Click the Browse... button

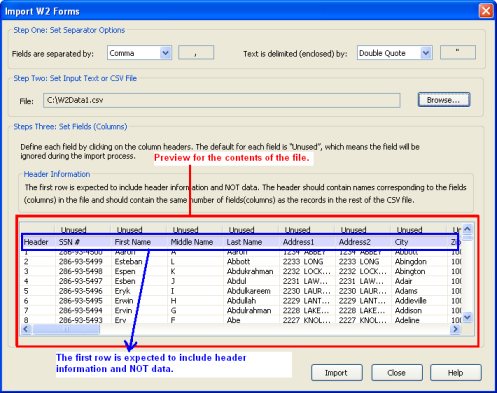pos(444,100)
